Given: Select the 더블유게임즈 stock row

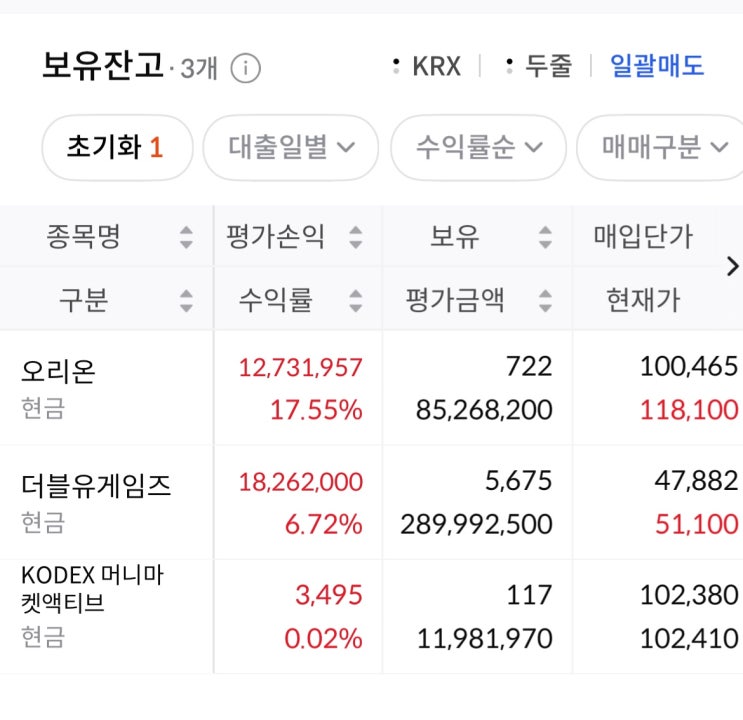Looking at the screenshot, I should [96, 486].
